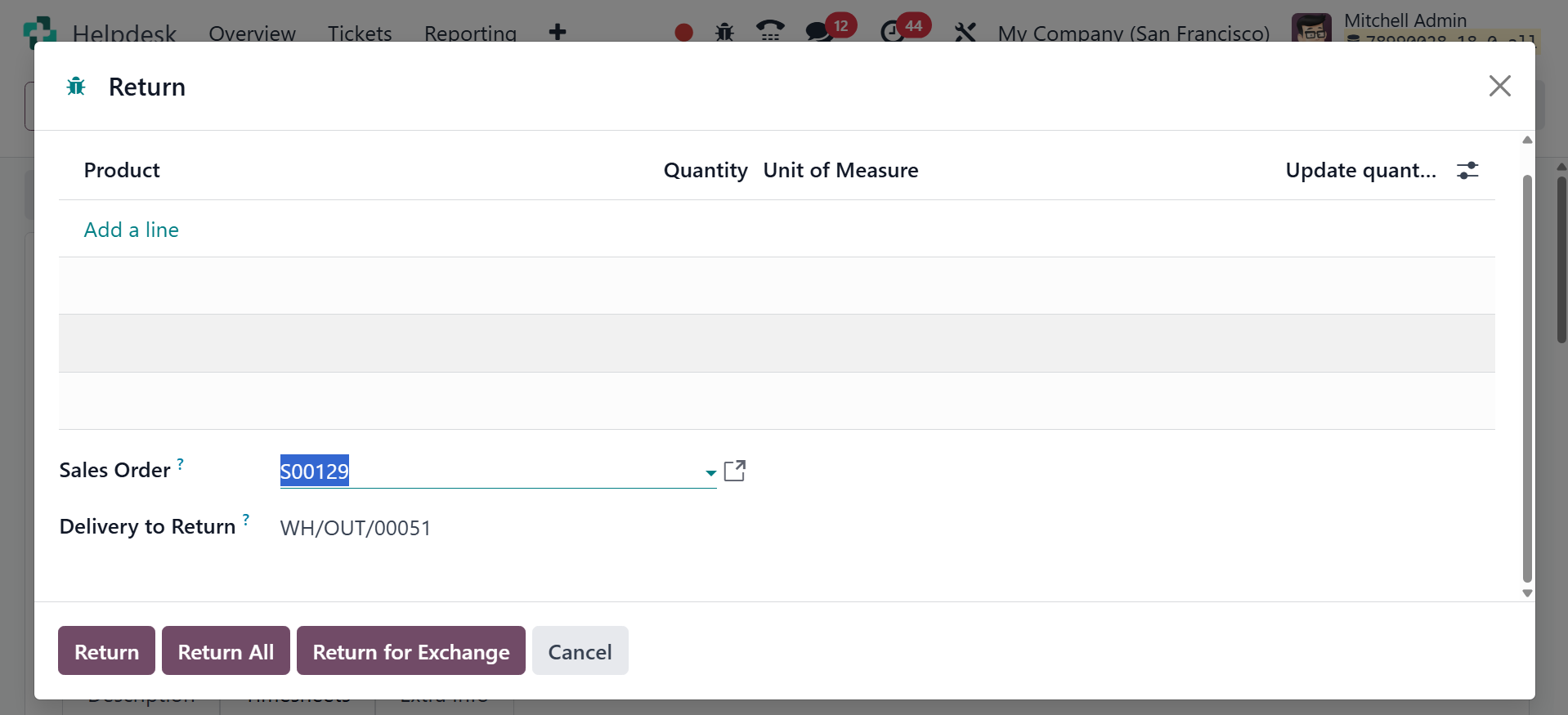Open the developer tools wrench icon

(x=965, y=33)
